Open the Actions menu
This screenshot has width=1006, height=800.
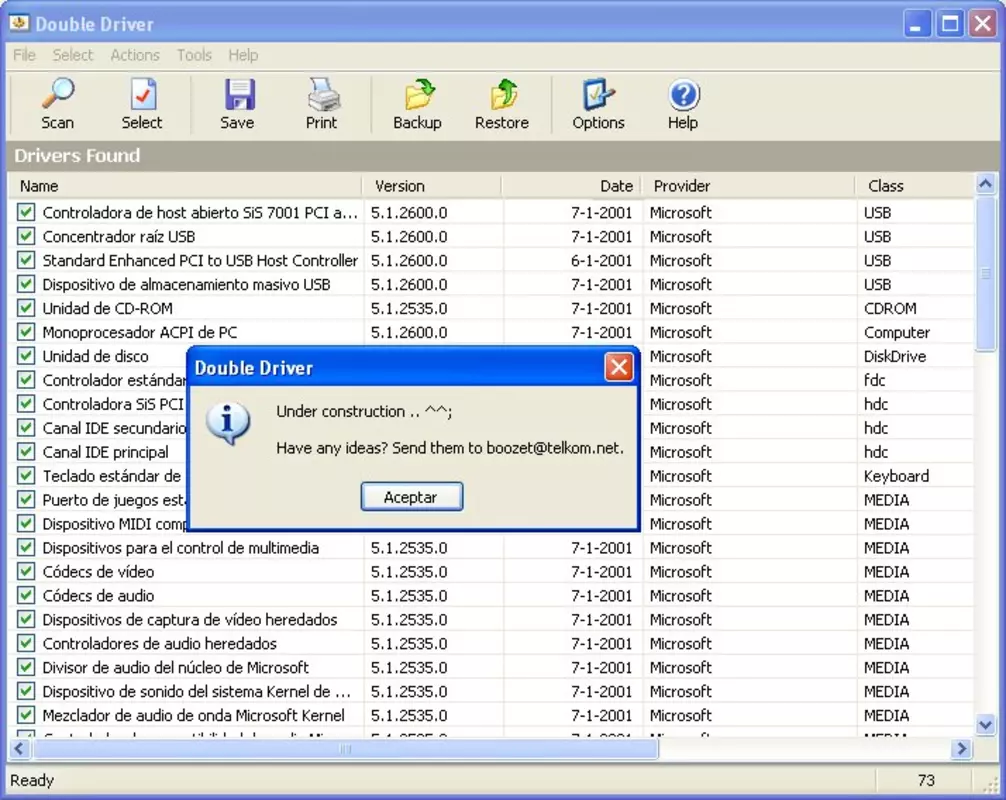point(135,55)
